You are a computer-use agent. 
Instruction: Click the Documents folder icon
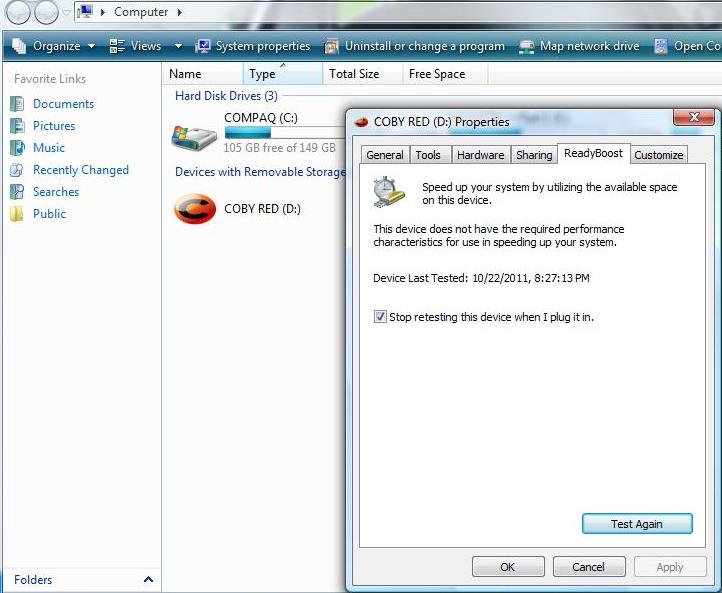click(17, 104)
